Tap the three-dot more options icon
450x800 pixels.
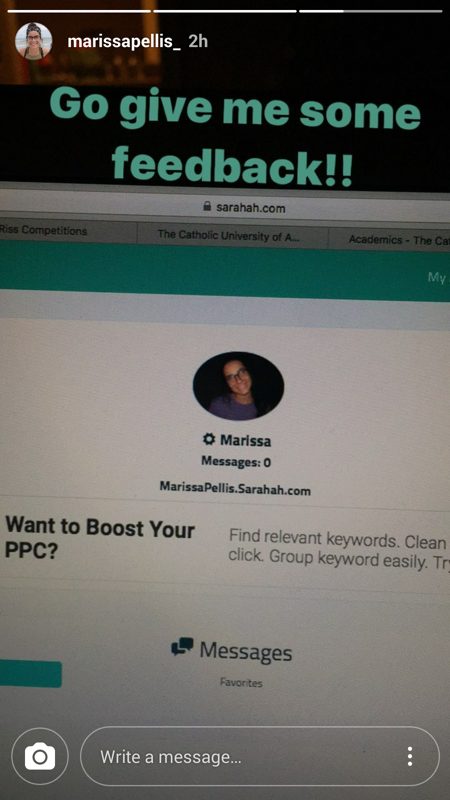[410, 756]
